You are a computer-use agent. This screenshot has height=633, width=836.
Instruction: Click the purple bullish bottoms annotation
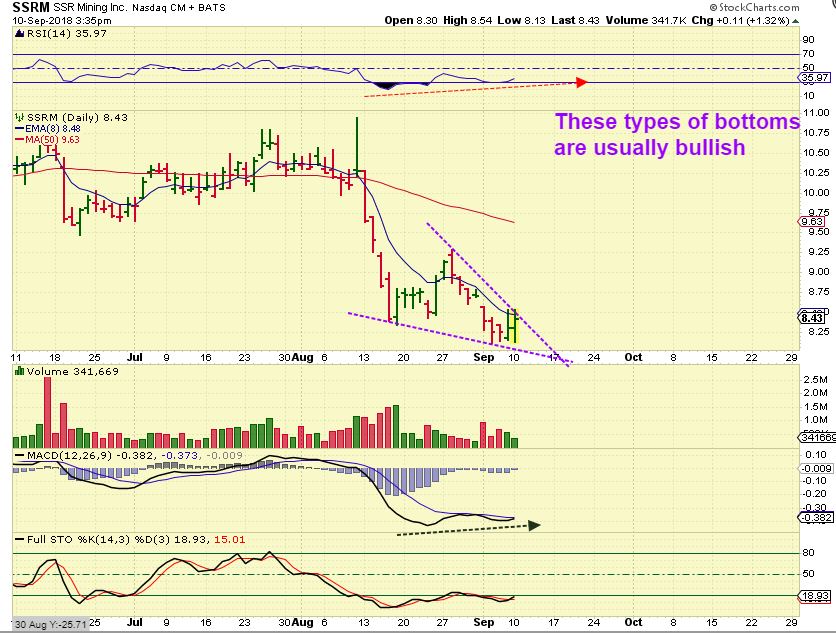677,134
